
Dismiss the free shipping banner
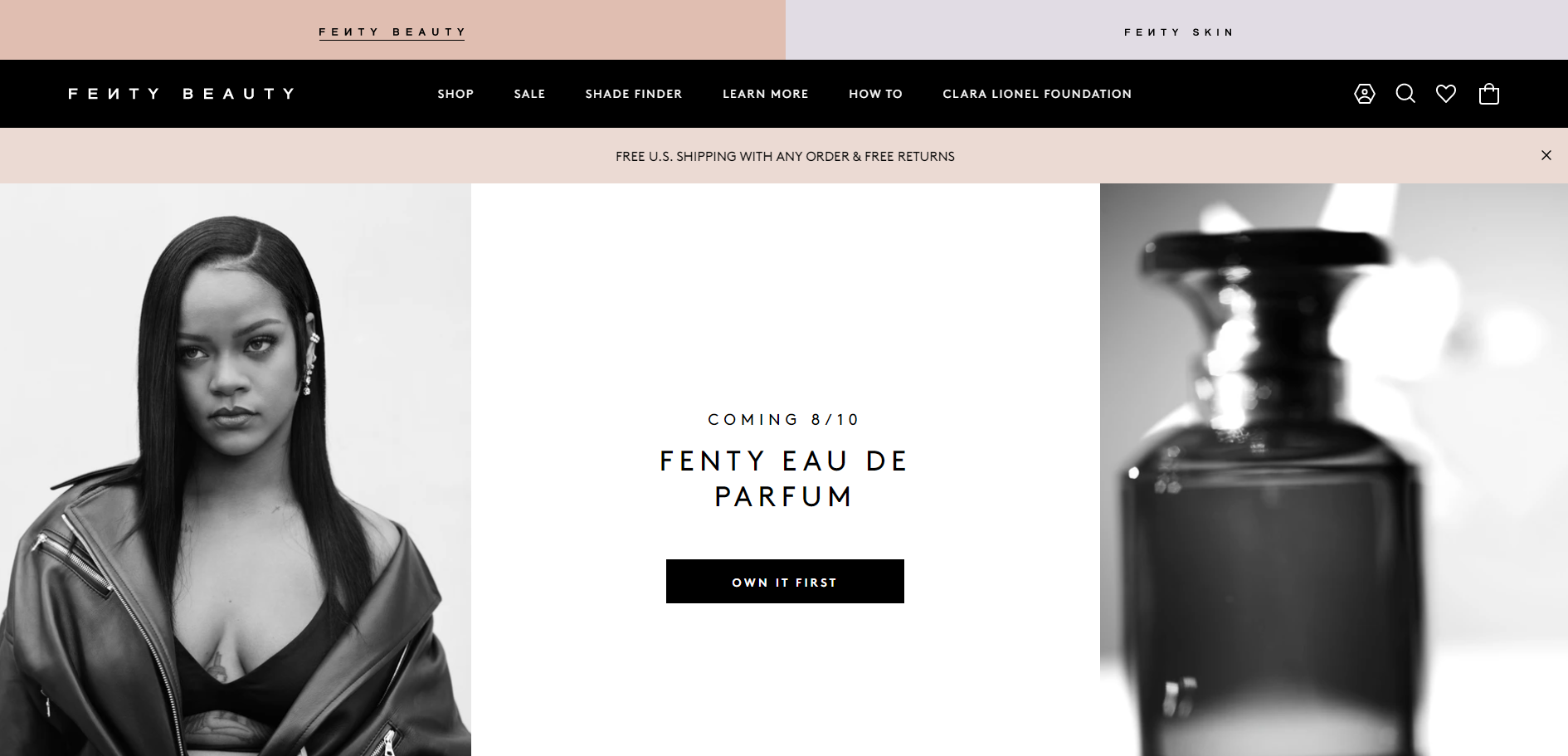pyautogui.click(x=1546, y=155)
